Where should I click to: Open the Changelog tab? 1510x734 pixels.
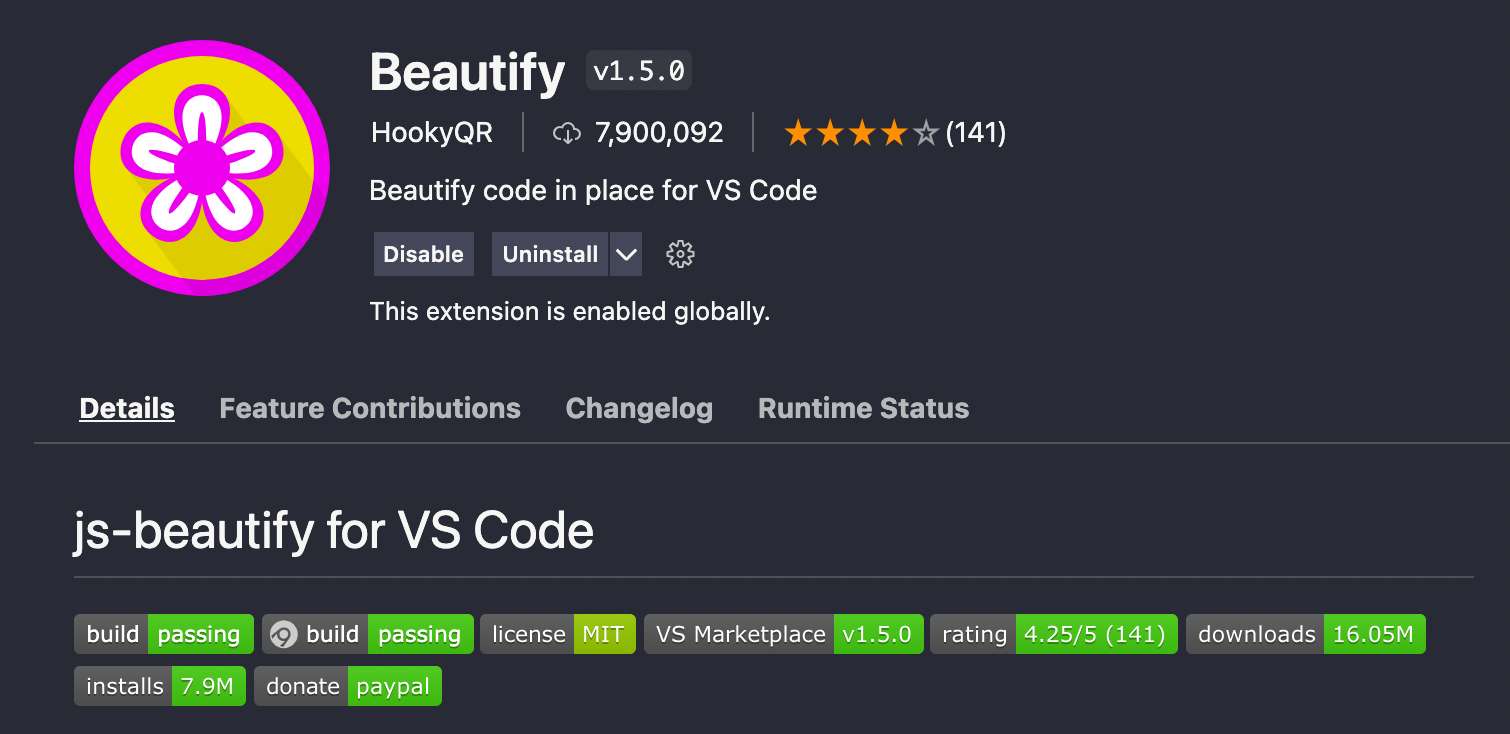(639, 408)
